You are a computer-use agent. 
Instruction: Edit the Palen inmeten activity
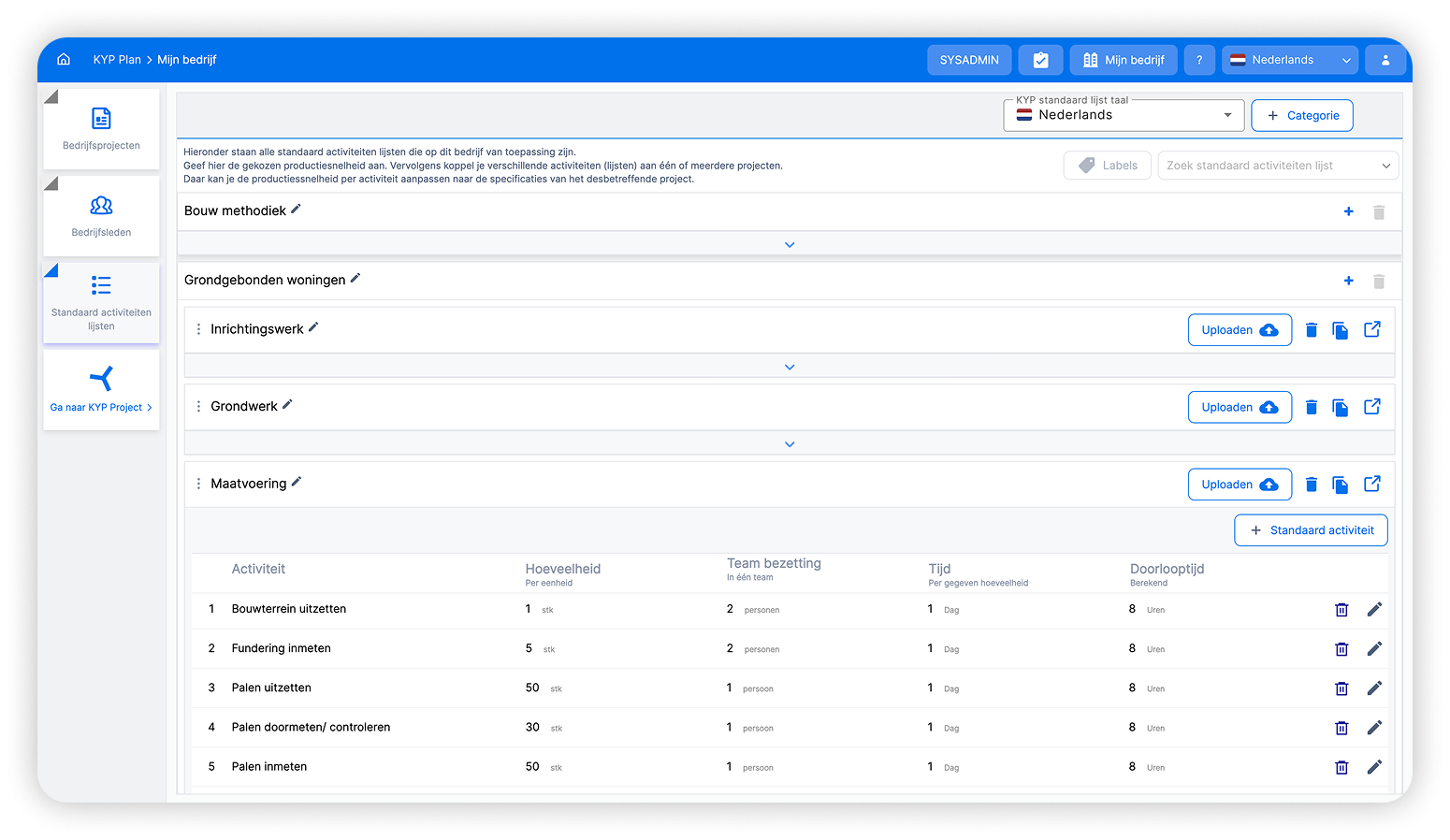[1374, 767]
